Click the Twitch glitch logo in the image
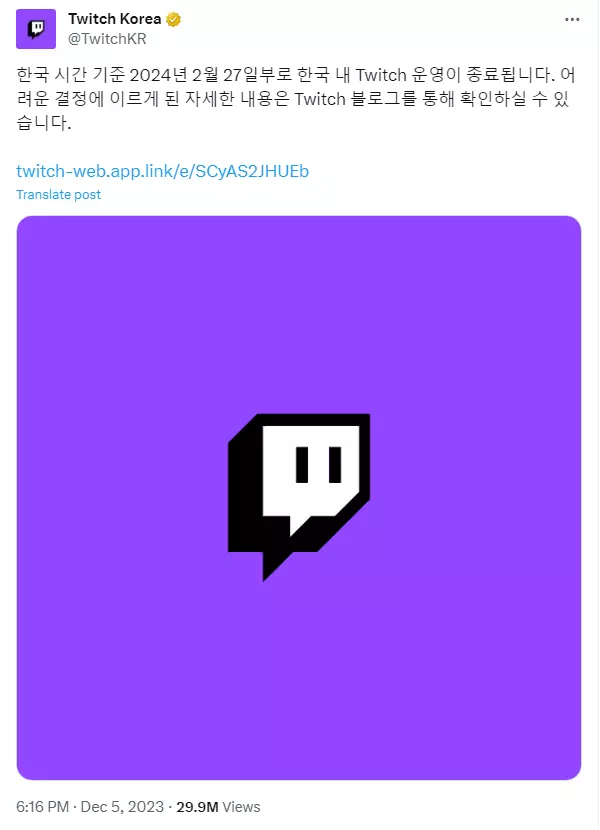The width and height of the screenshot is (600, 830). point(299,497)
